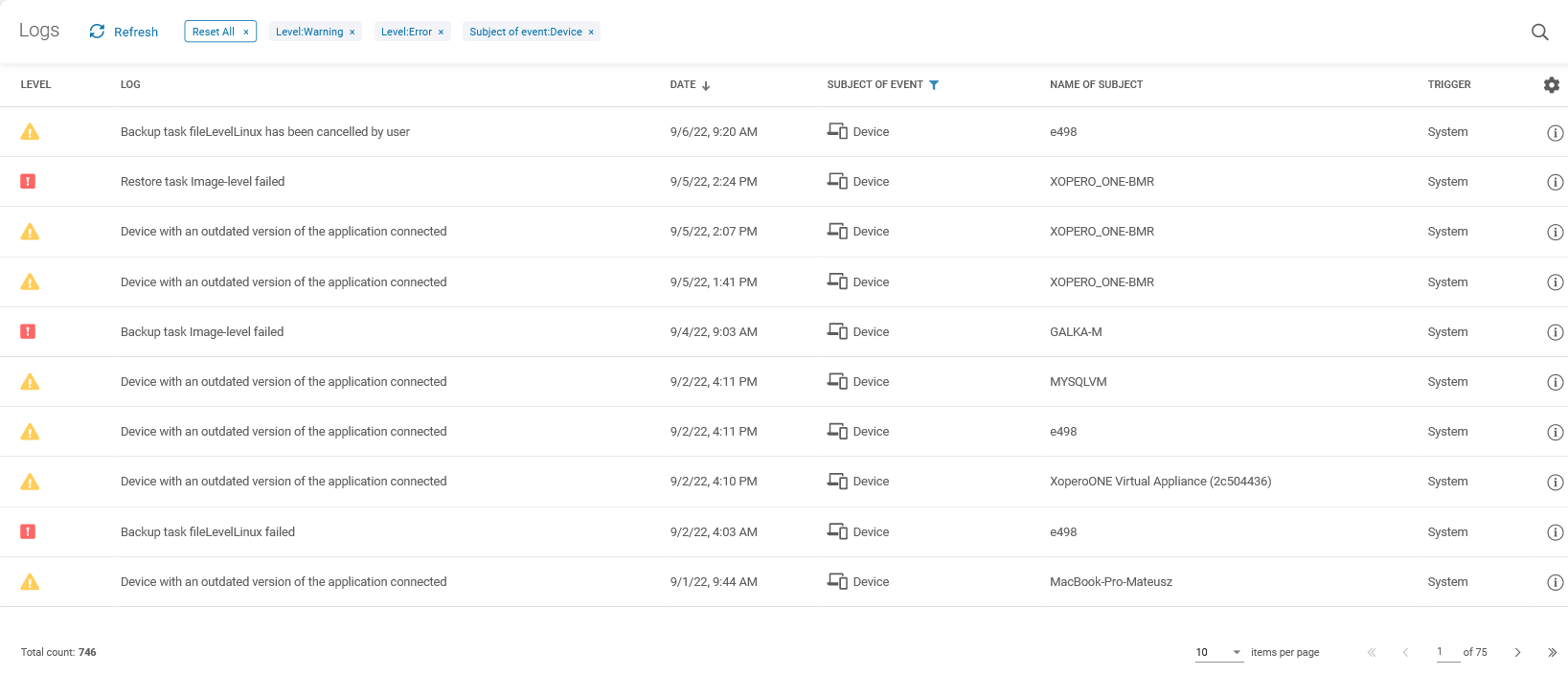Click the page number input field

[1446, 652]
